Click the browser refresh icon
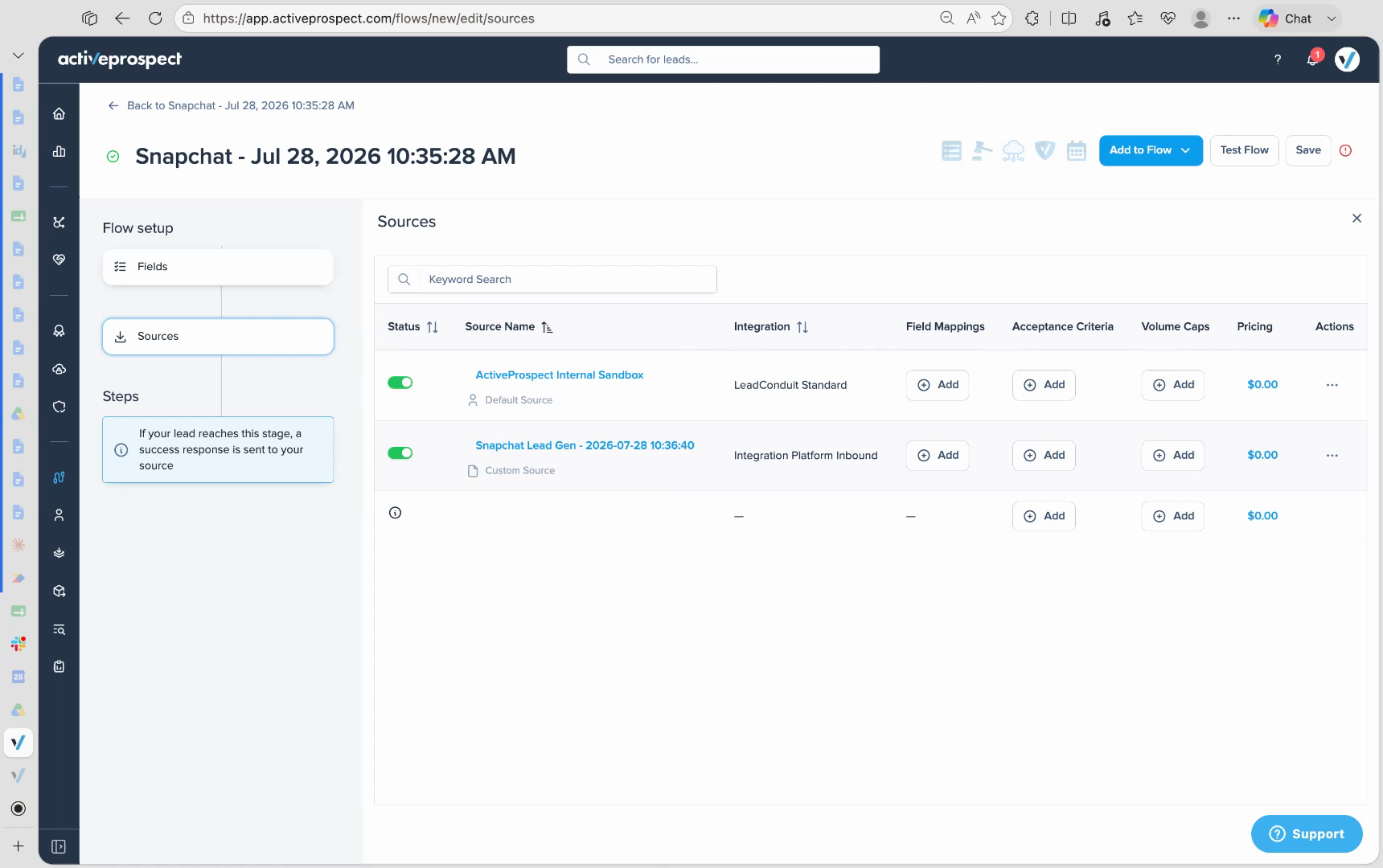This screenshot has width=1383, height=868. coord(155,18)
